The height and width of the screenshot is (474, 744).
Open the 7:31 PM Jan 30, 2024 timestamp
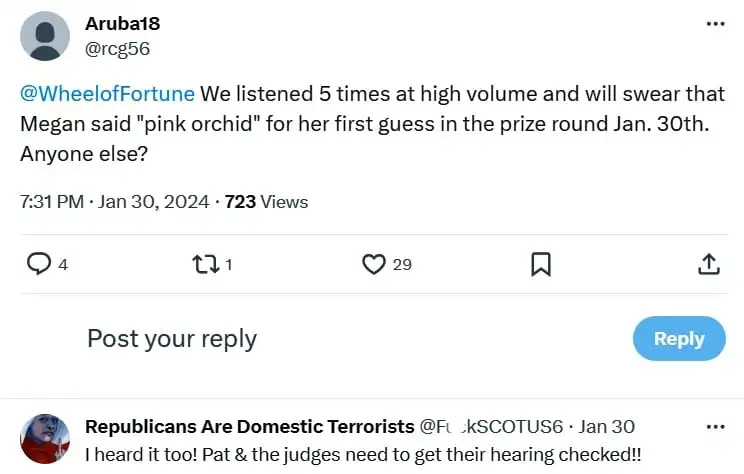click(114, 202)
